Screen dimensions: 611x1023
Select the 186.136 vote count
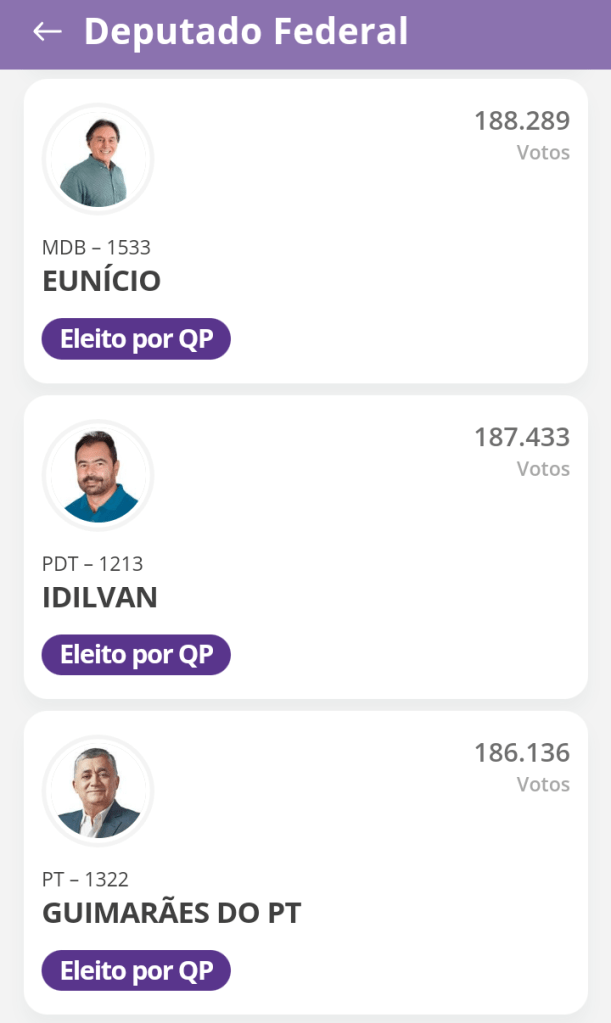click(521, 752)
